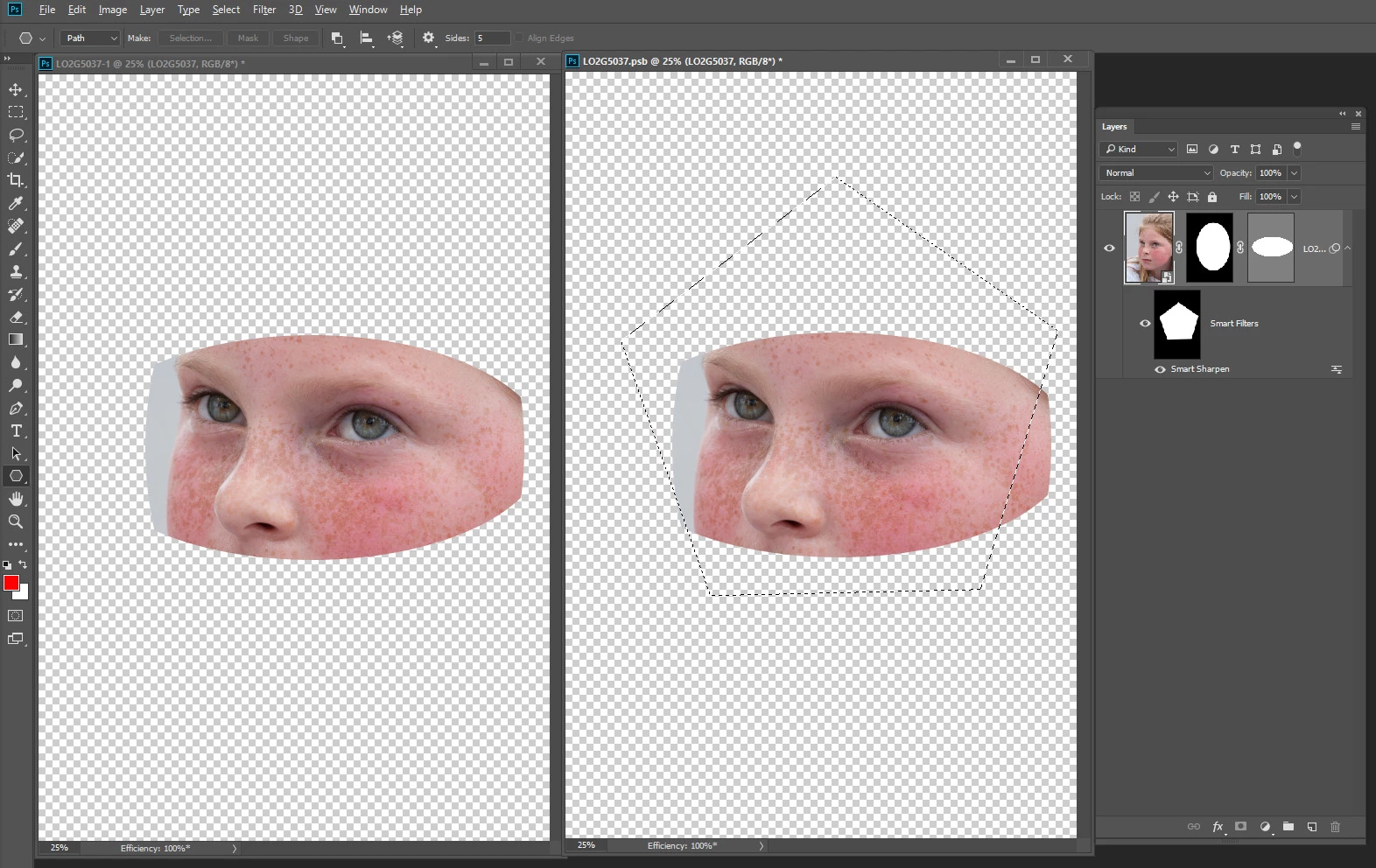Select the Brush tool

(x=16, y=248)
